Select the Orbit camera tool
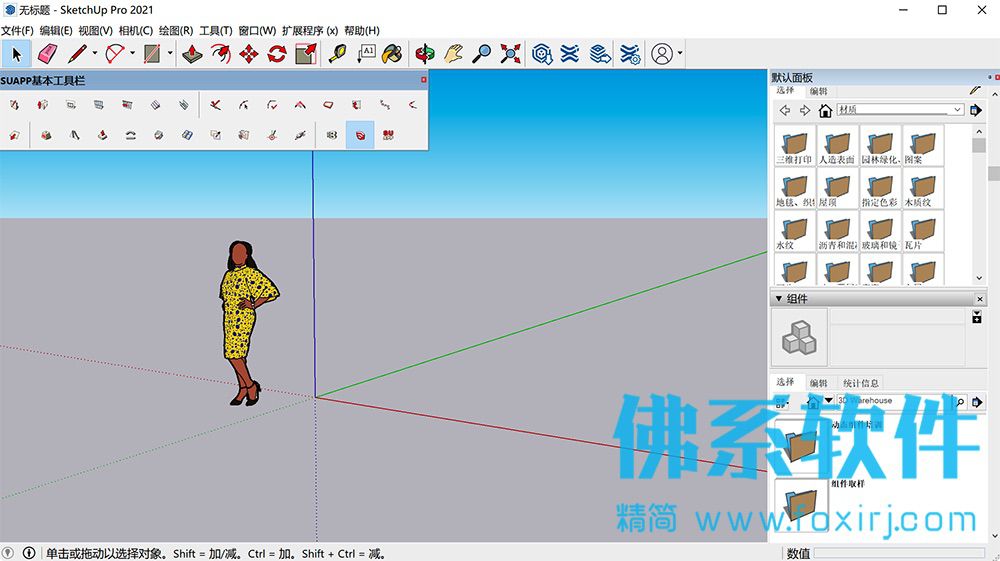 click(425, 54)
